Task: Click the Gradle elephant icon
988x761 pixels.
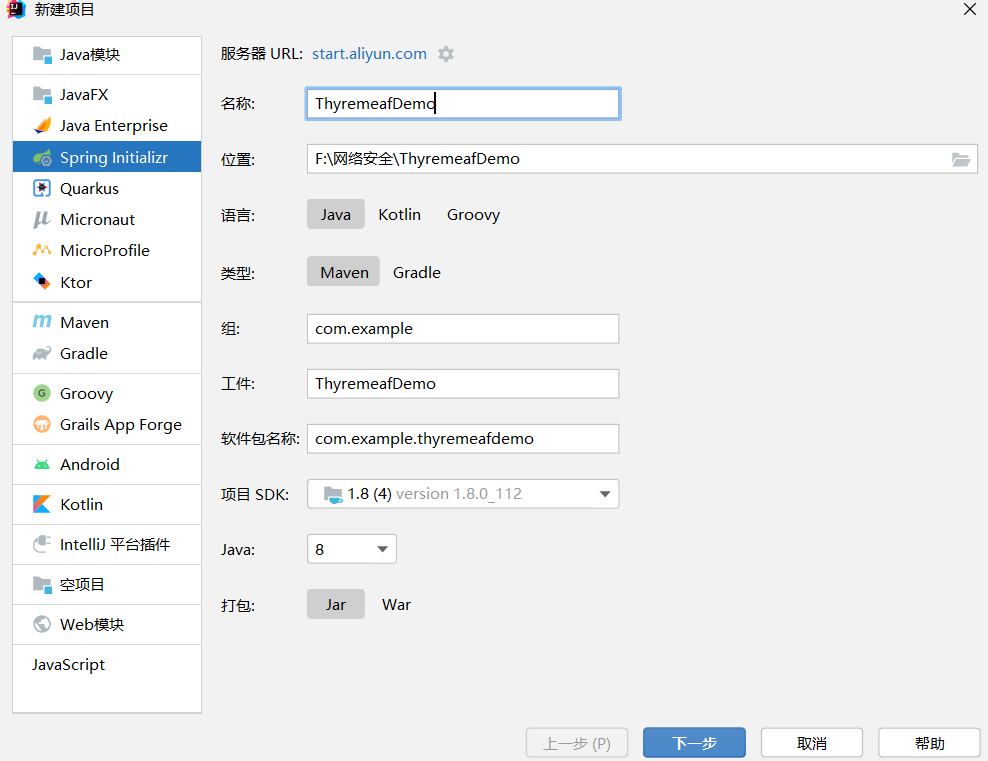Action: 42,353
